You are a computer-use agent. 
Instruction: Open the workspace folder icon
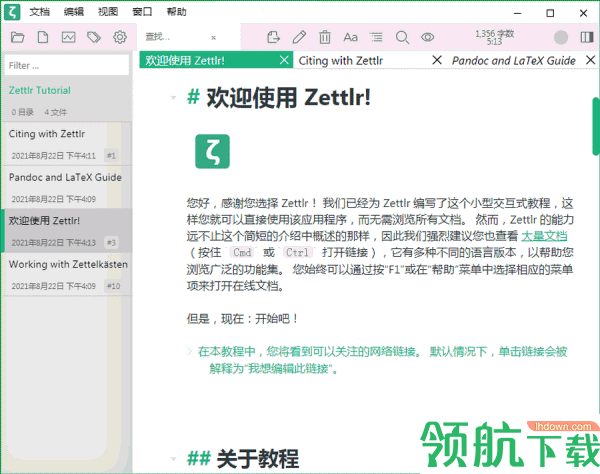17,37
